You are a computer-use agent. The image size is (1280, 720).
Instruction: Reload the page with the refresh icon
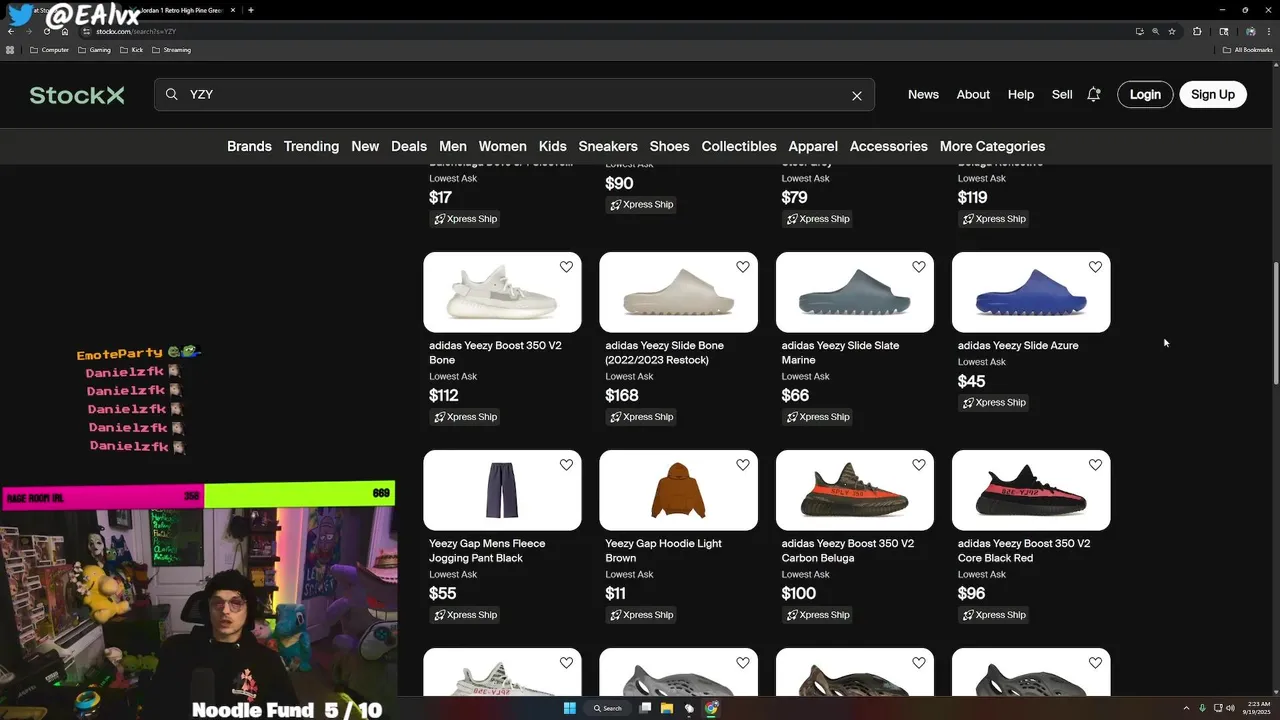pyautogui.click(x=47, y=31)
